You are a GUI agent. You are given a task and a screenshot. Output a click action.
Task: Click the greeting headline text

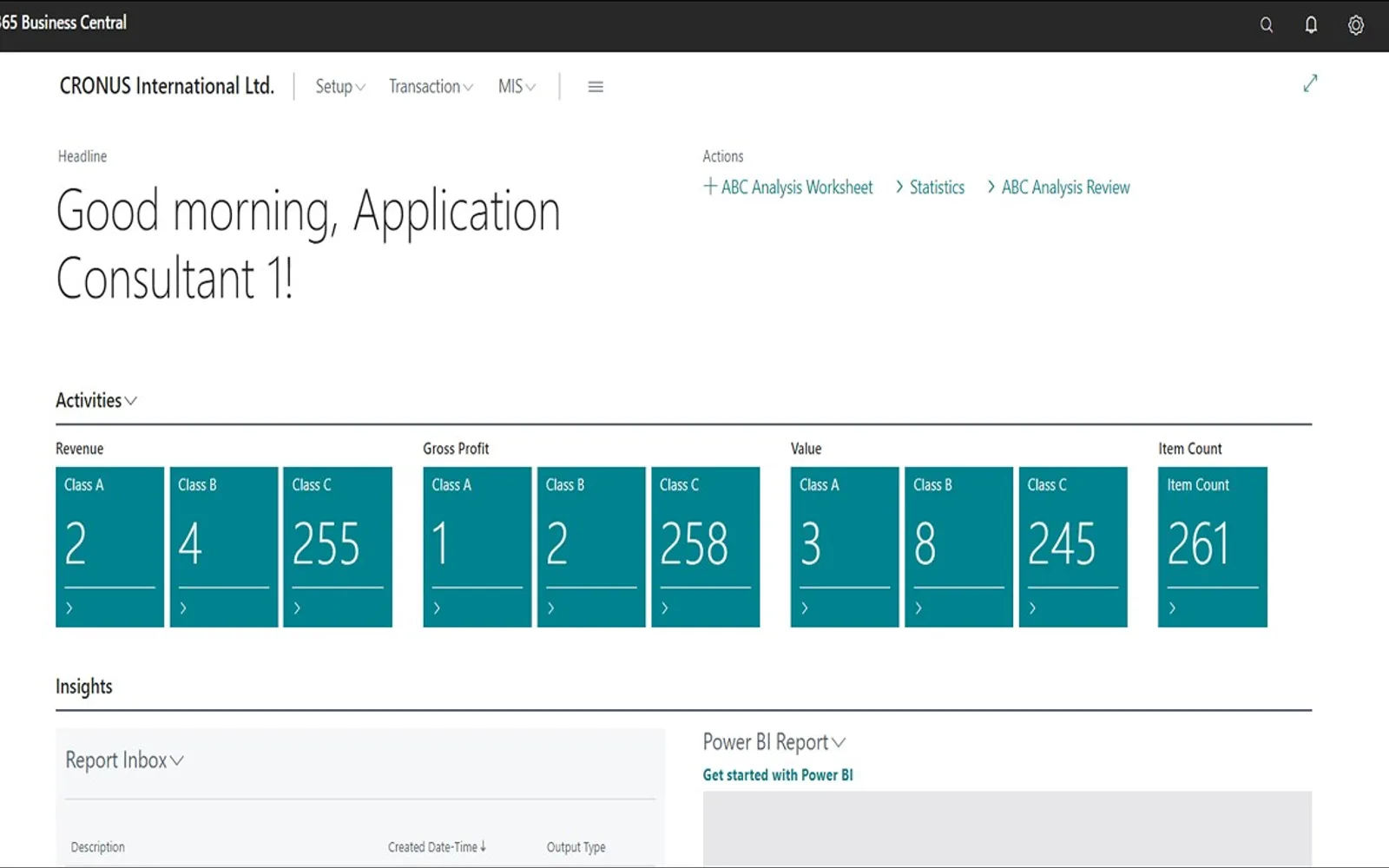(308, 245)
